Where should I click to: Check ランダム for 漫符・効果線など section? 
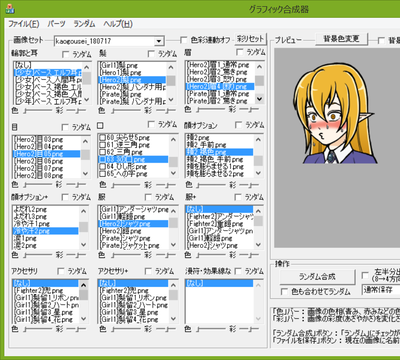click(238, 271)
